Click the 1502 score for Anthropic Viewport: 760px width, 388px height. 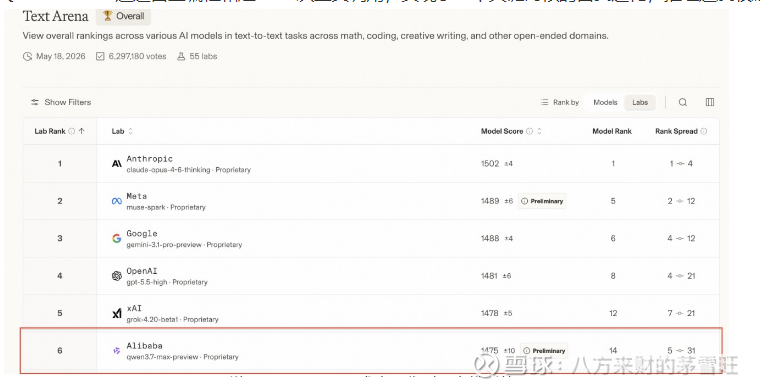point(490,164)
